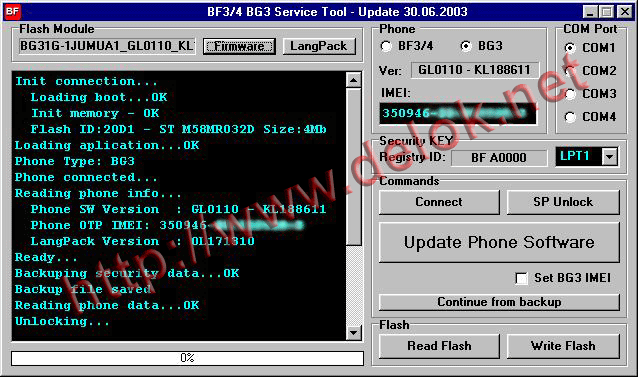Click the 'Phone Type: BG3' log line
This screenshot has width=638, height=377.
point(74,161)
